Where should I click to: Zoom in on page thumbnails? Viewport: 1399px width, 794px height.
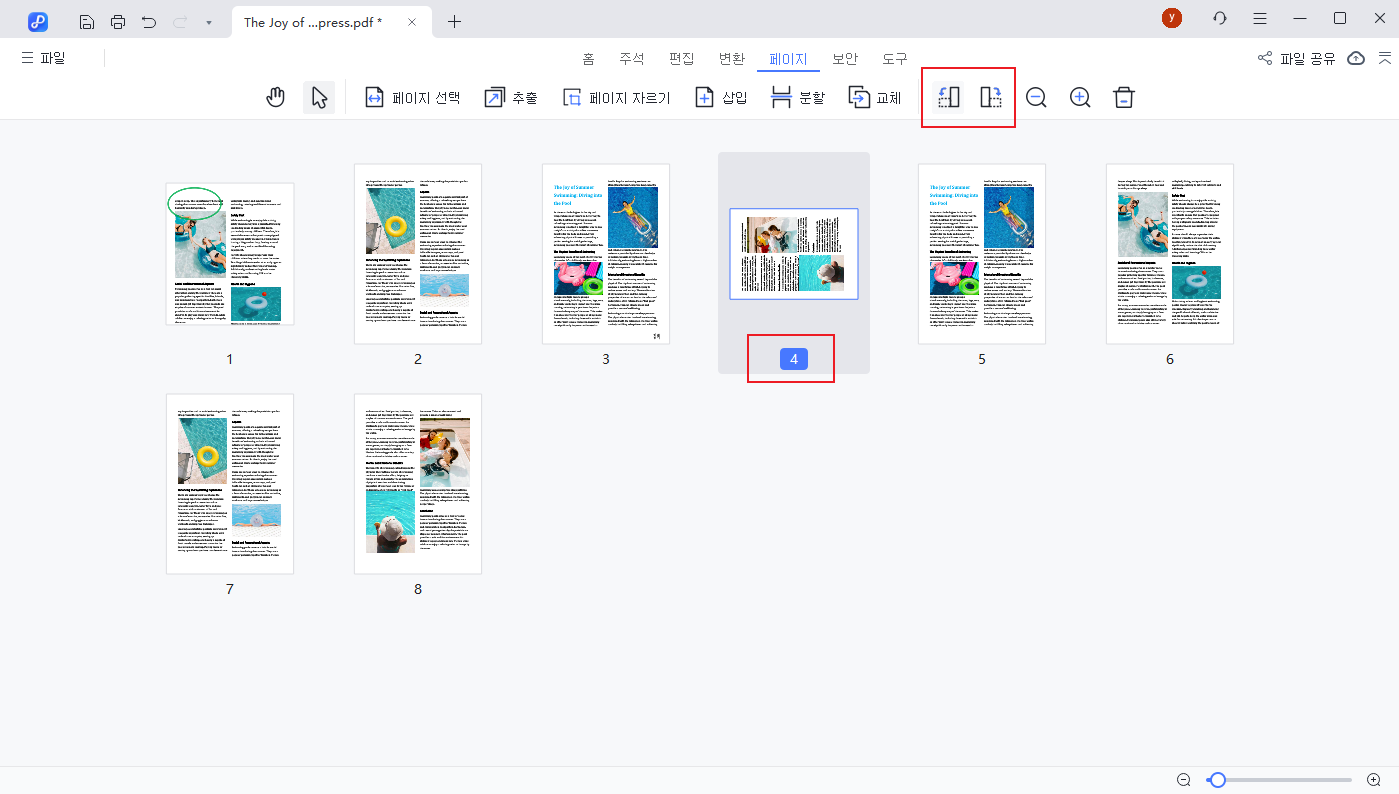point(1079,97)
